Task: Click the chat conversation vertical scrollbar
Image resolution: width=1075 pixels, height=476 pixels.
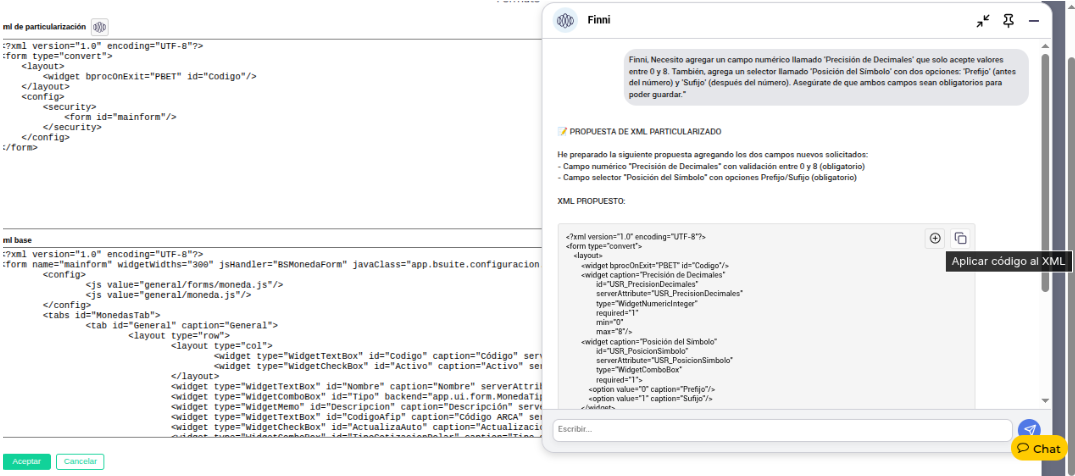Action: [1045, 170]
